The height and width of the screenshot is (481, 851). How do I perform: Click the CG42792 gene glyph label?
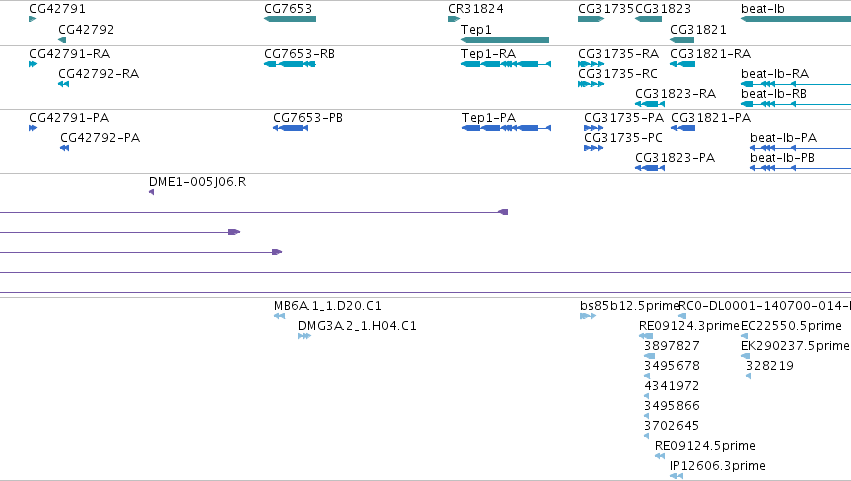click(86, 29)
